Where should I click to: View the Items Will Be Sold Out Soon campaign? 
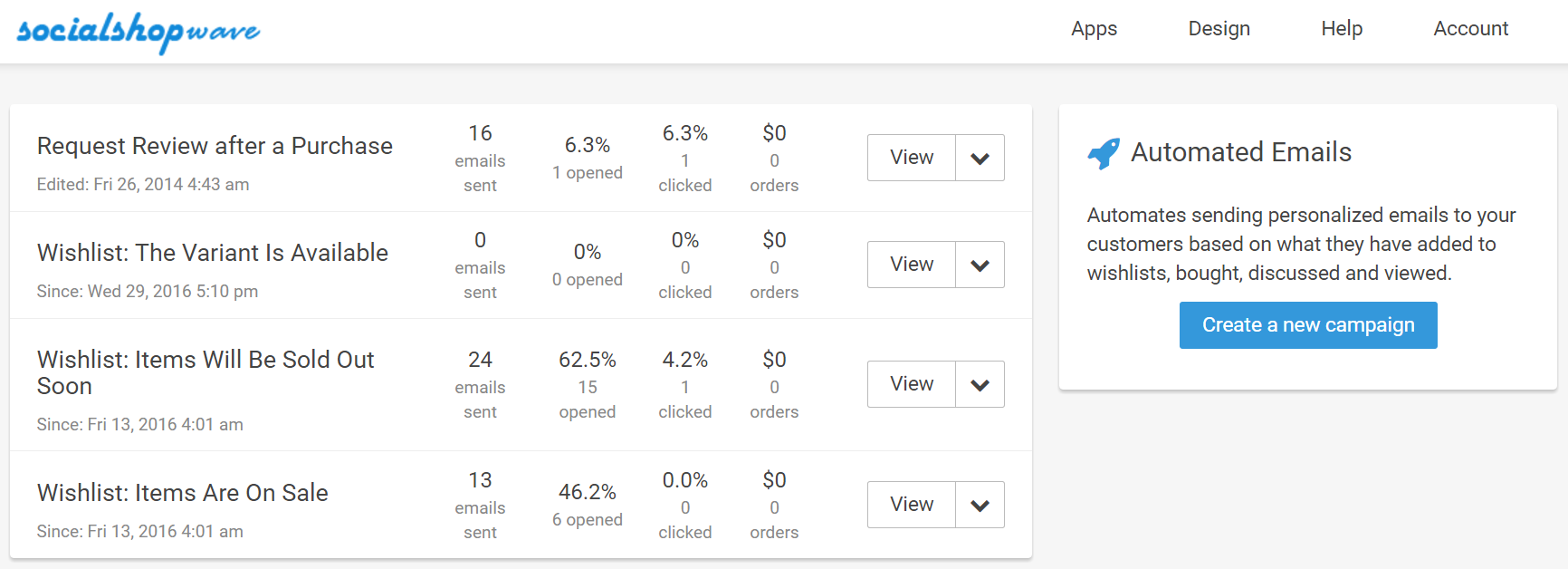(912, 384)
